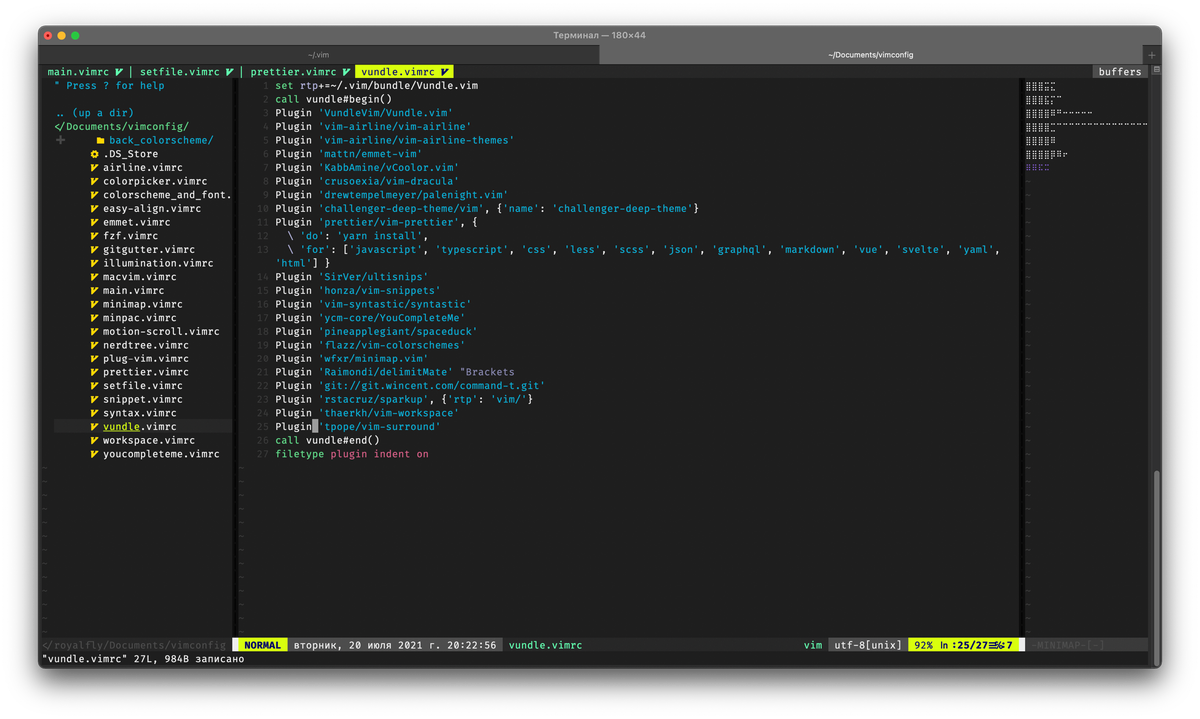The height and width of the screenshot is (719, 1200).
Task: Click the Vim icon next to illumination.vimrc
Action: [x=95, y=263]
